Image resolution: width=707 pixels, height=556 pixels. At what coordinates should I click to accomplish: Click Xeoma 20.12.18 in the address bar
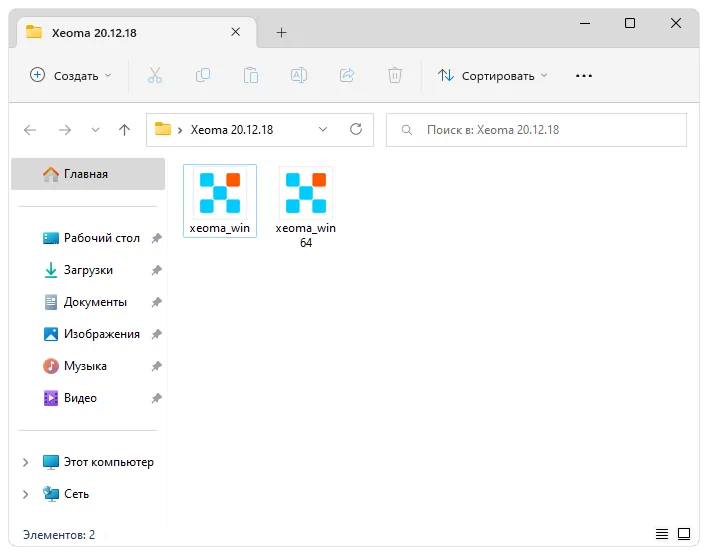point(232,130)
